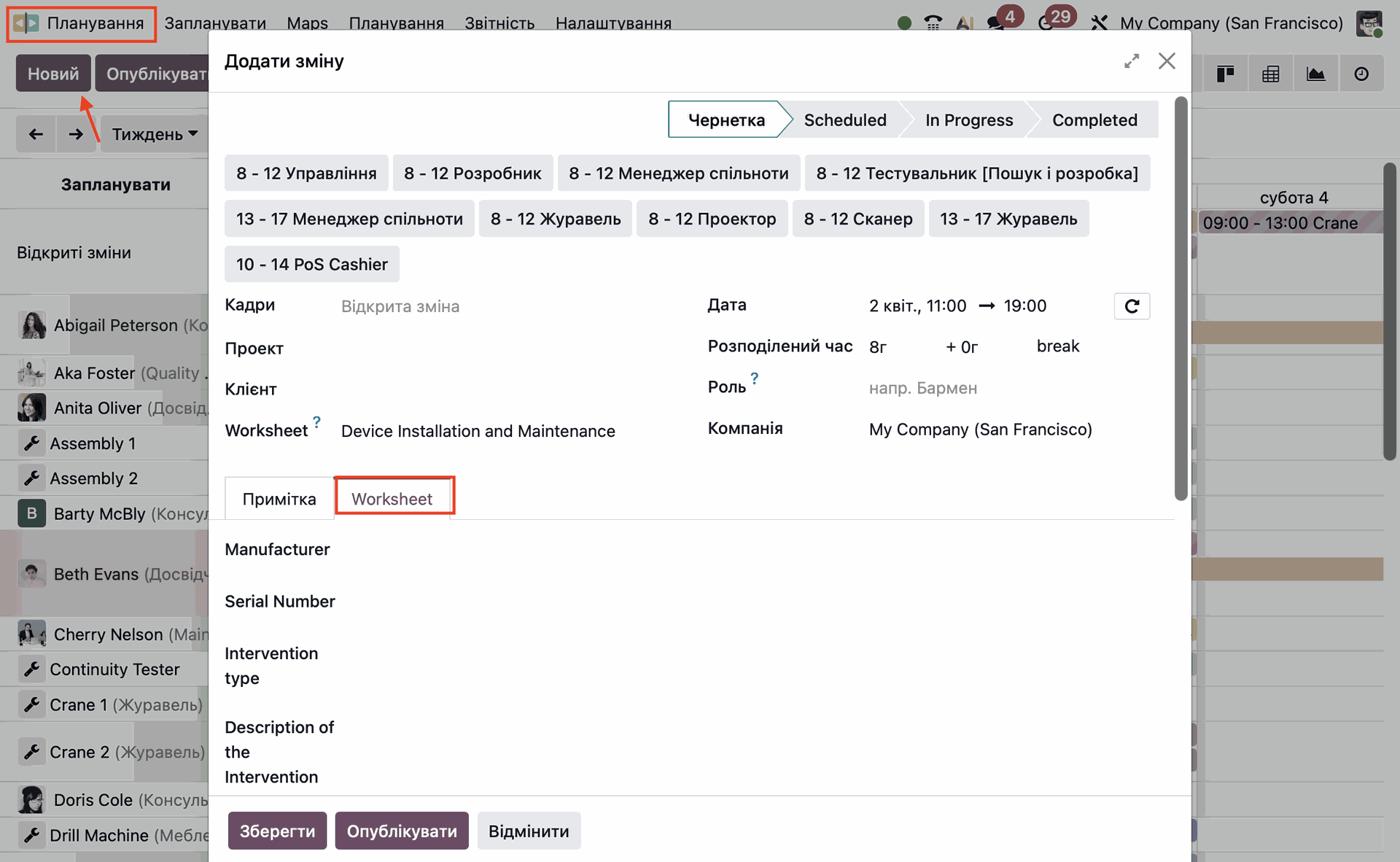Open the chat messages with 4 badge
Image resolution: width=1400 pixels, height=862 pixels.
996,23
